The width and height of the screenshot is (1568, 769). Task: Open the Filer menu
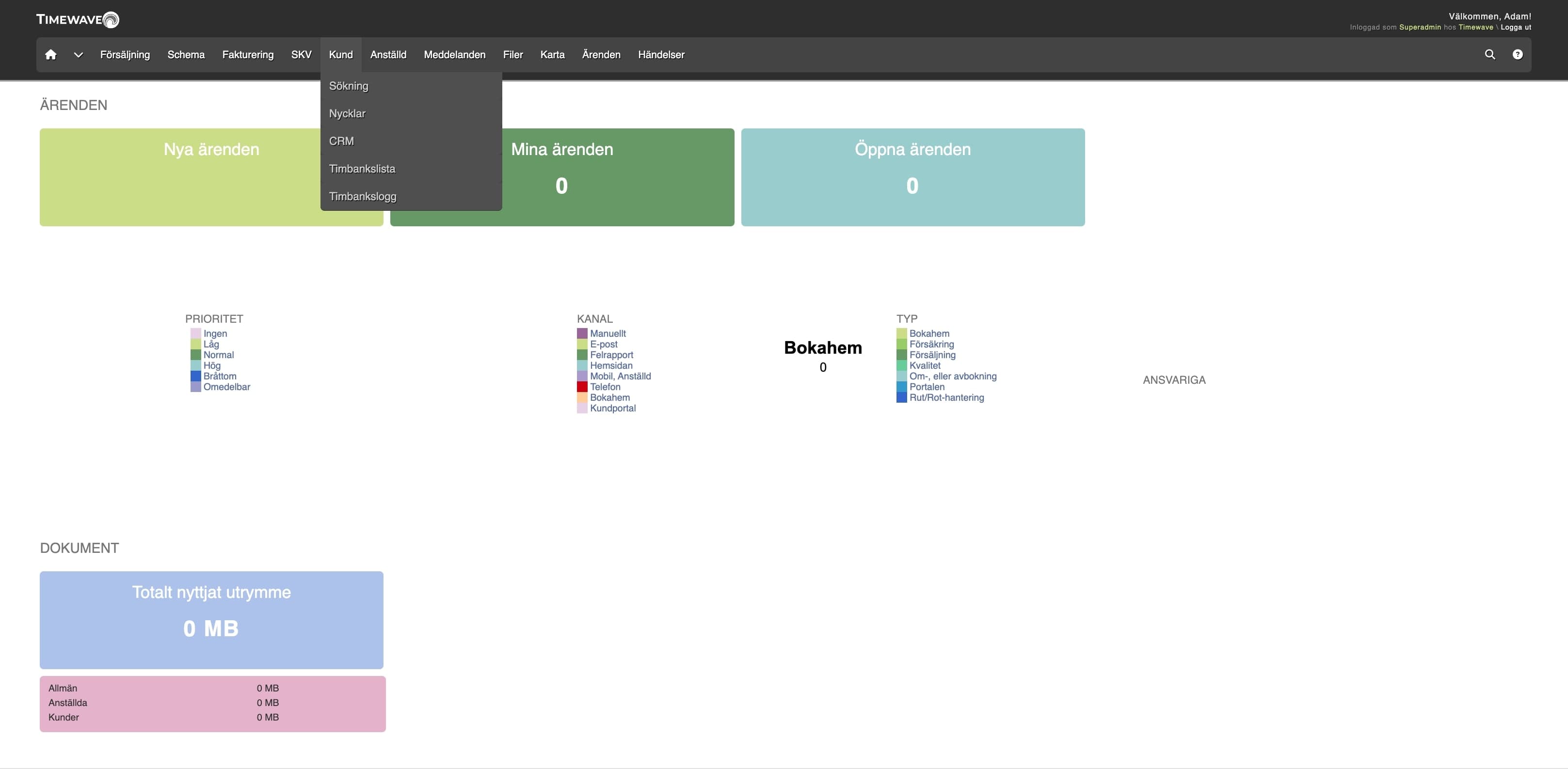click(513, 55)
